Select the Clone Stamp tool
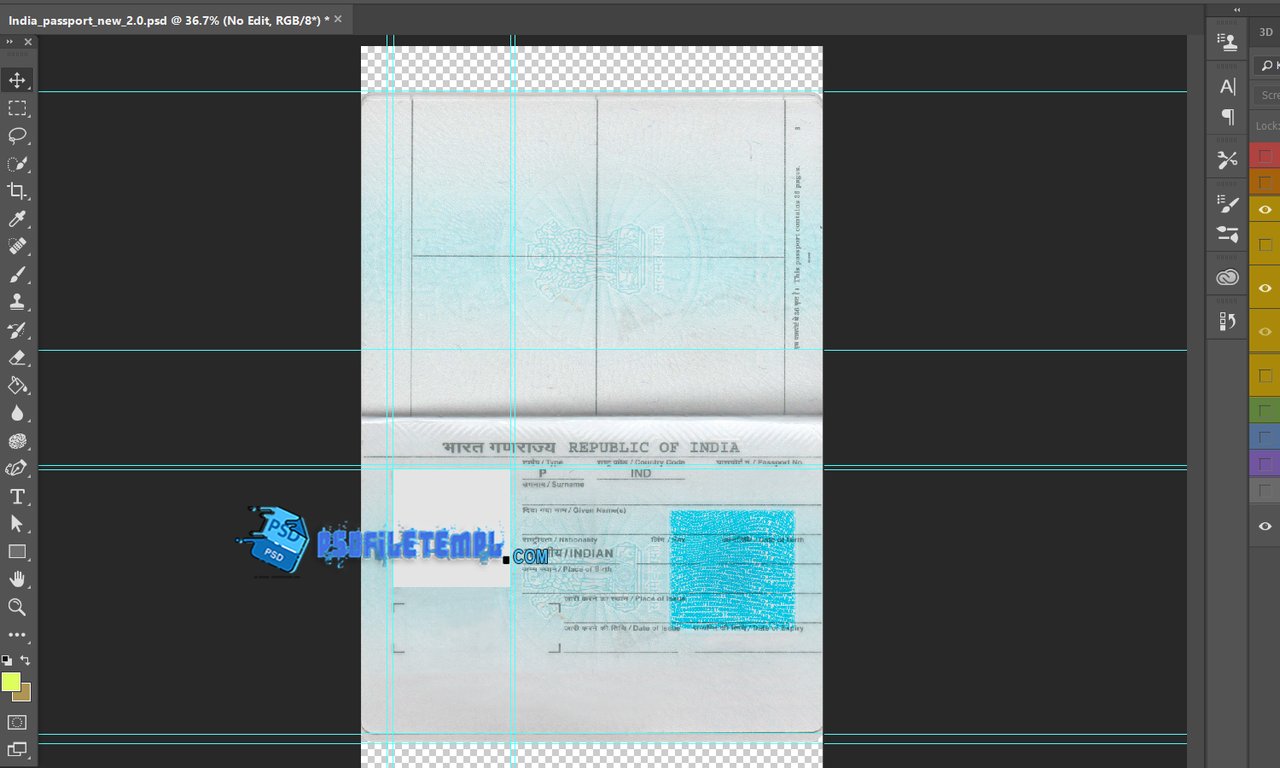Image resolution: width=1280 pixels, height=768 pixels. [x=17, y=302]
